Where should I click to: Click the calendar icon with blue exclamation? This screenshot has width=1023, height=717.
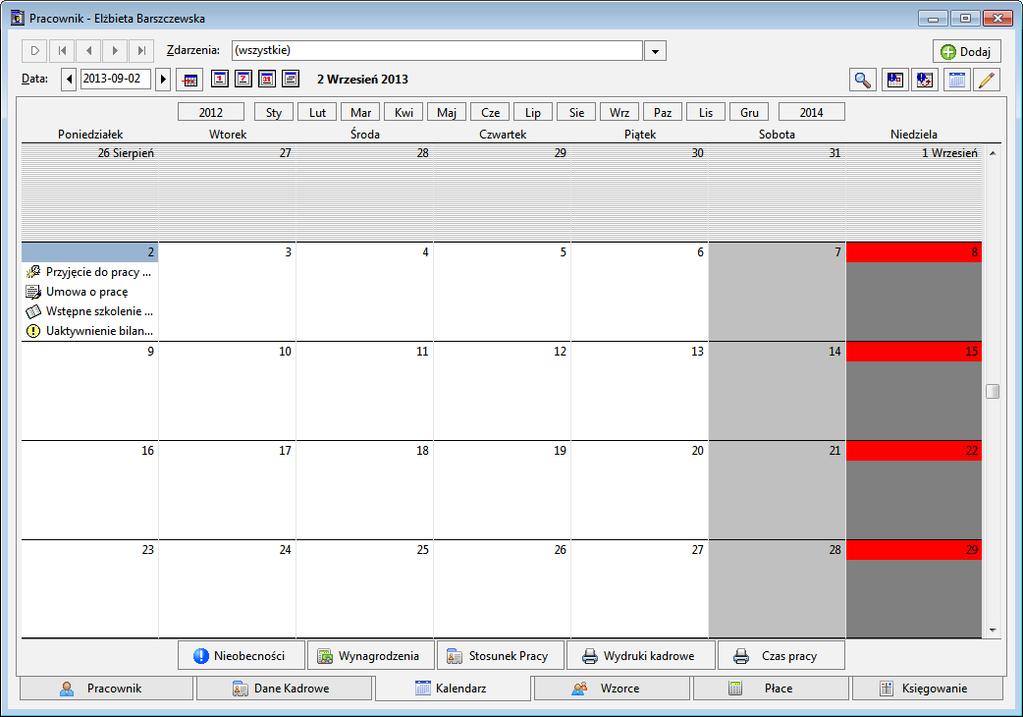point(894,80)
